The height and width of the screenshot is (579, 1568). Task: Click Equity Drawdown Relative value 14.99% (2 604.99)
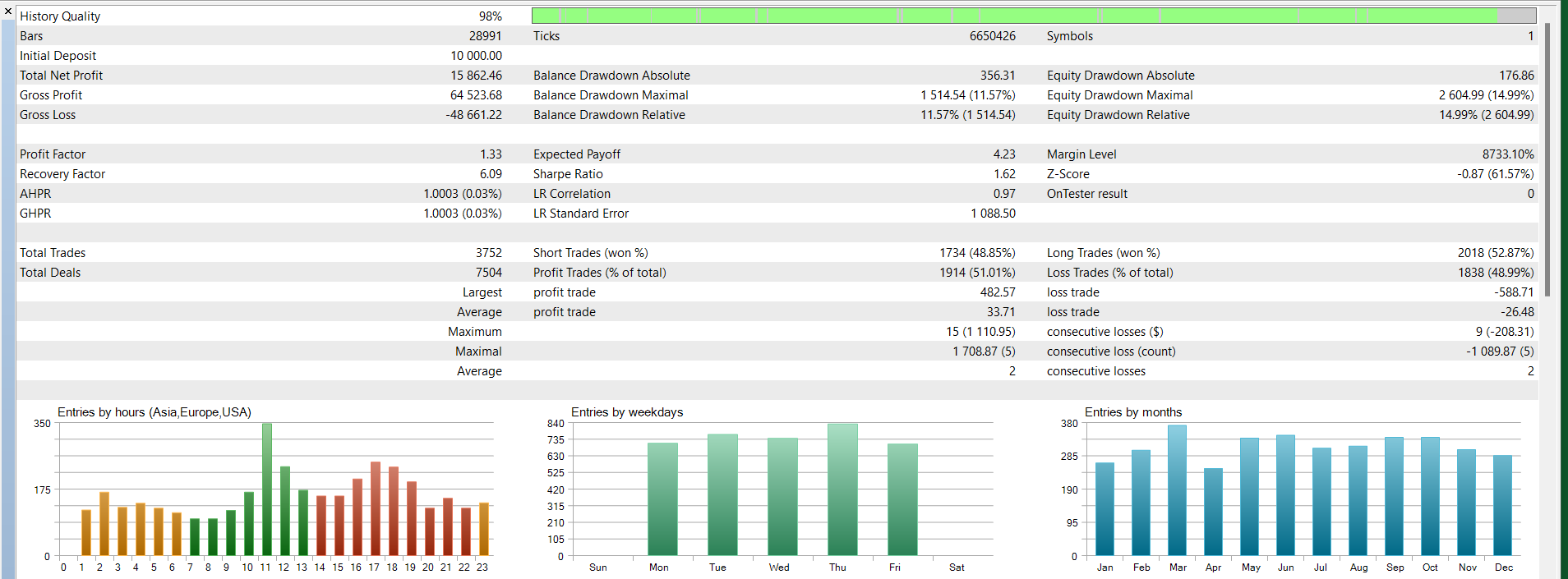point(1487,115)
